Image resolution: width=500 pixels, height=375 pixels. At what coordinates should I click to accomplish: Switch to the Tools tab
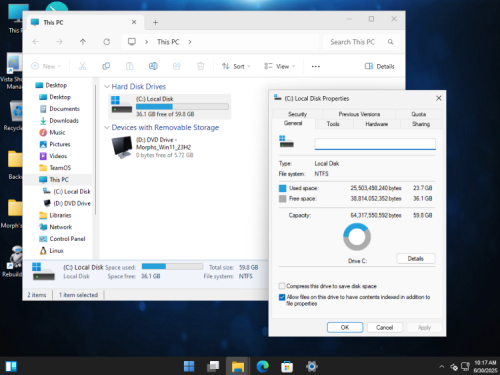333,124
